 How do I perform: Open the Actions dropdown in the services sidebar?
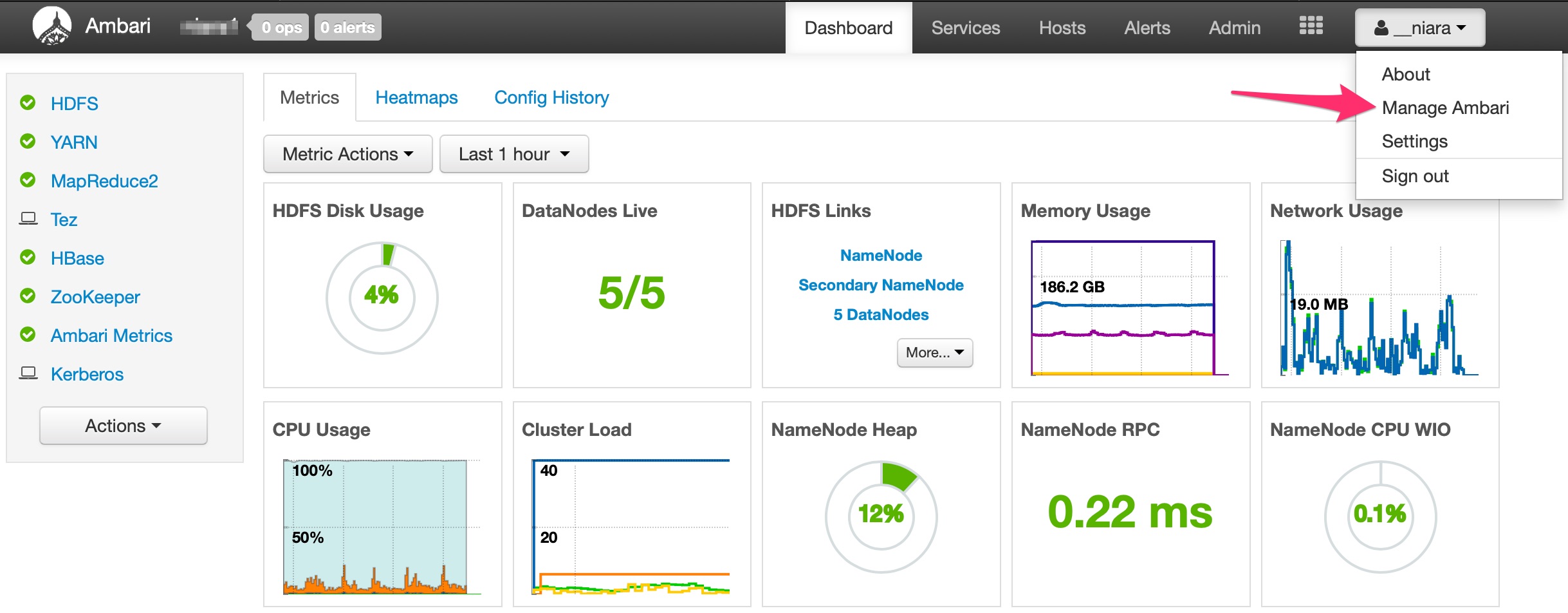[123, 426]
